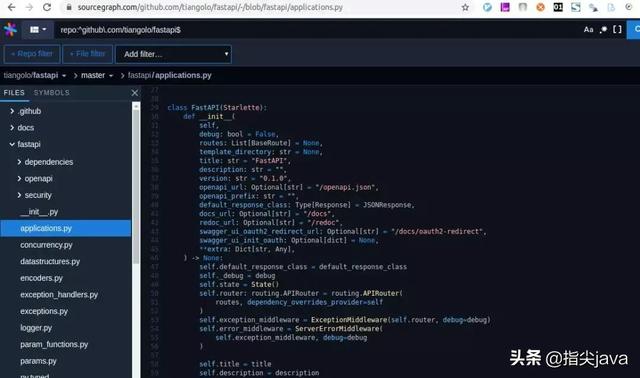Viewport: 640px width, 378px height.
Task: Click the file tree vertical scrollbar
Action: coord(136,183)
